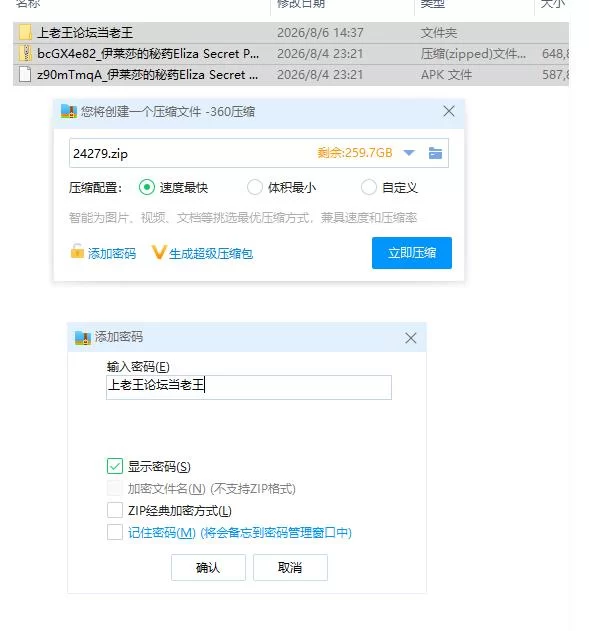The image size is (589, 631).
Task: Cancel with the 取消 button
Action: (290, 567)
